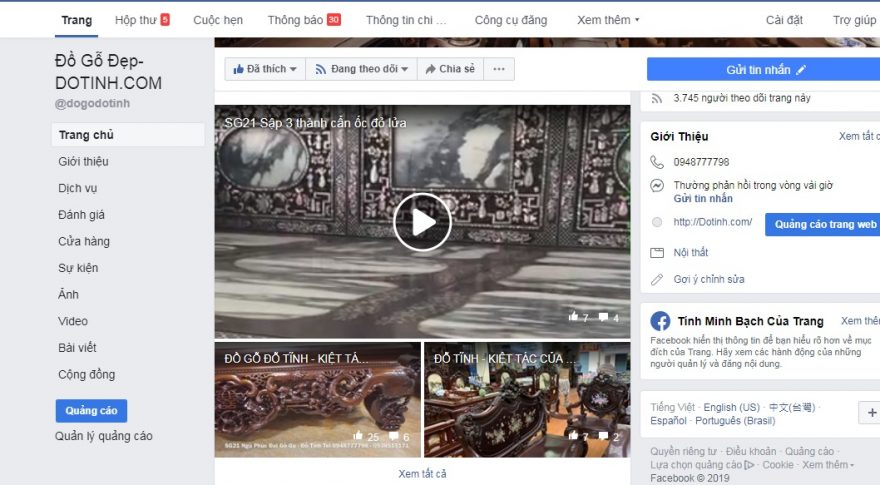
Task: Open Cửa hàng in sidebar
Action: coord(84,241)
